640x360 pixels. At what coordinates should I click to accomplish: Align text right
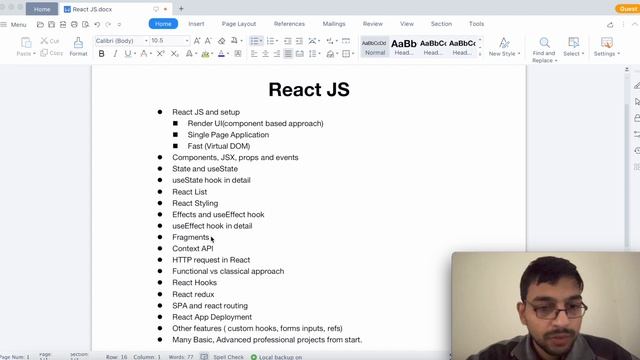coord(277,53)
